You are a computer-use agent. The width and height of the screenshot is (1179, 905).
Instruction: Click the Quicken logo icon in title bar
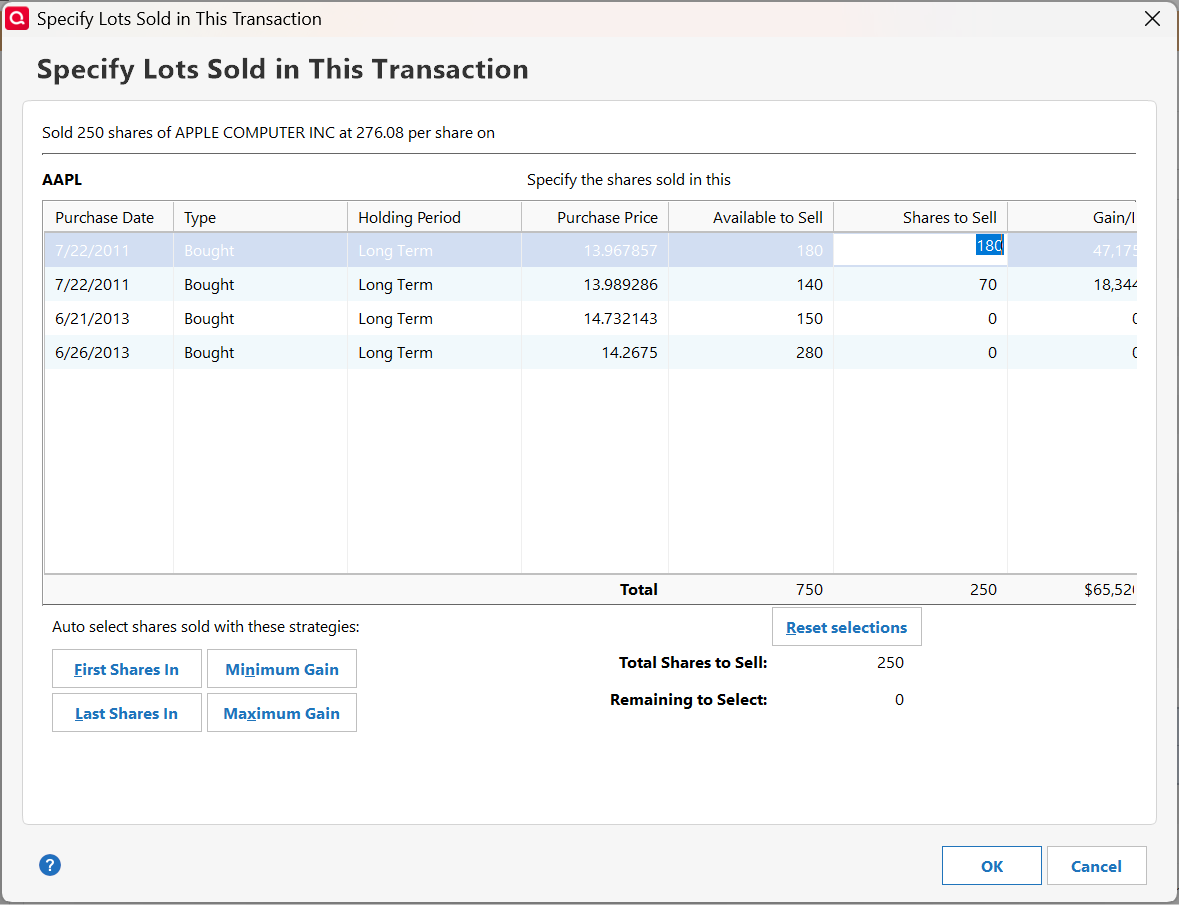17,19
